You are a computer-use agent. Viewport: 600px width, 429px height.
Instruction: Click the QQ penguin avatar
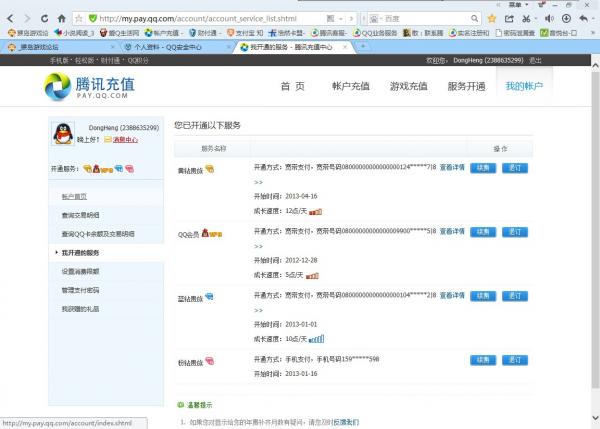click(63, 134)
